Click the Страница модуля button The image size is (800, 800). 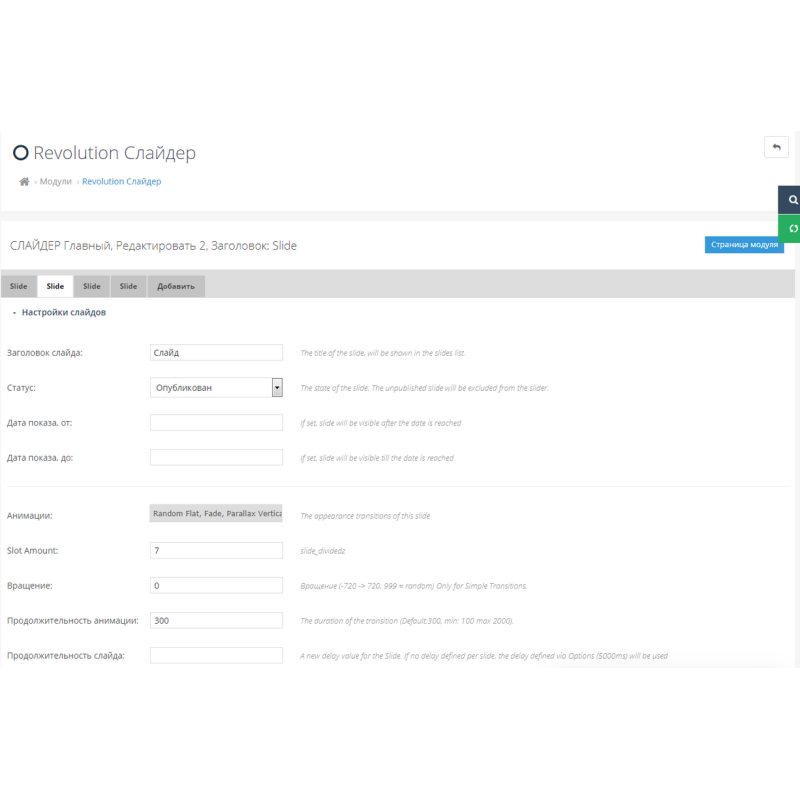click(744, 244)
